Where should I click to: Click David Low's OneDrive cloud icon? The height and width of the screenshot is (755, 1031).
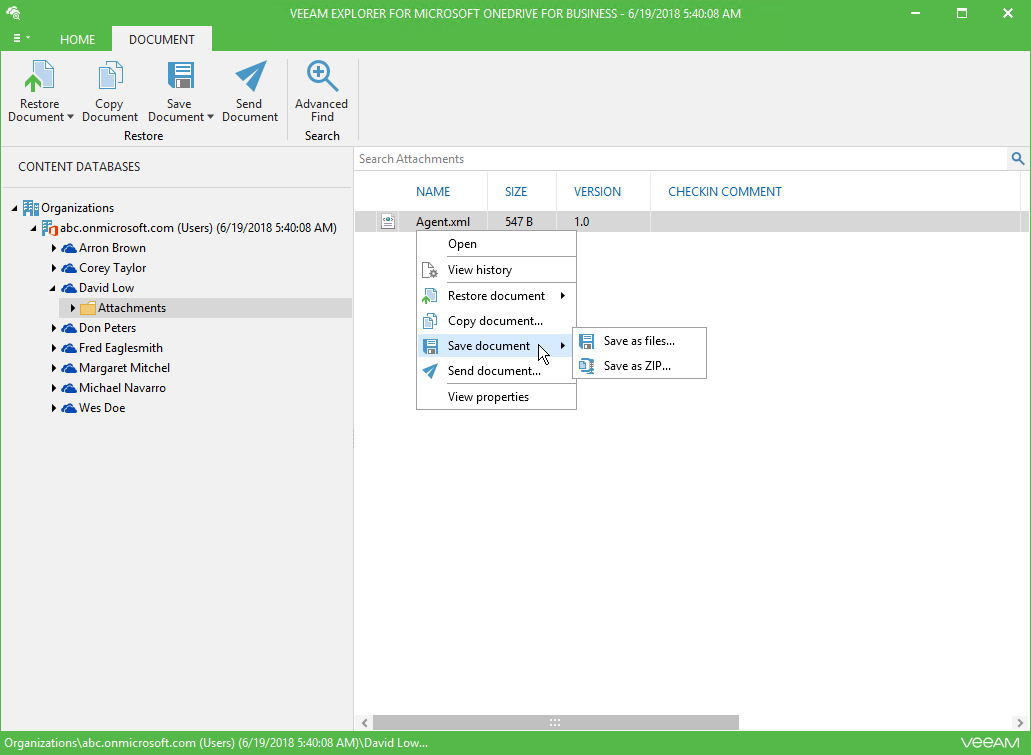coord(68,288)
